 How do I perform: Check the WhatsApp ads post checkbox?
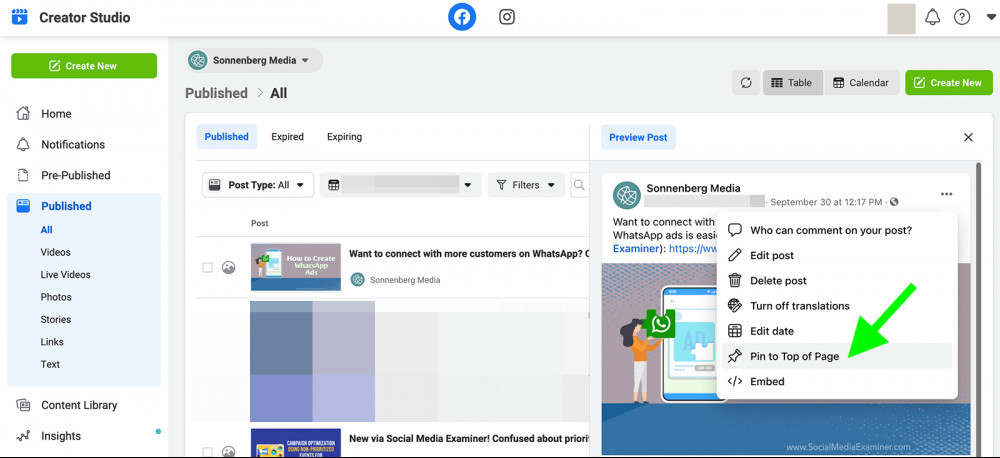(207, 268)
